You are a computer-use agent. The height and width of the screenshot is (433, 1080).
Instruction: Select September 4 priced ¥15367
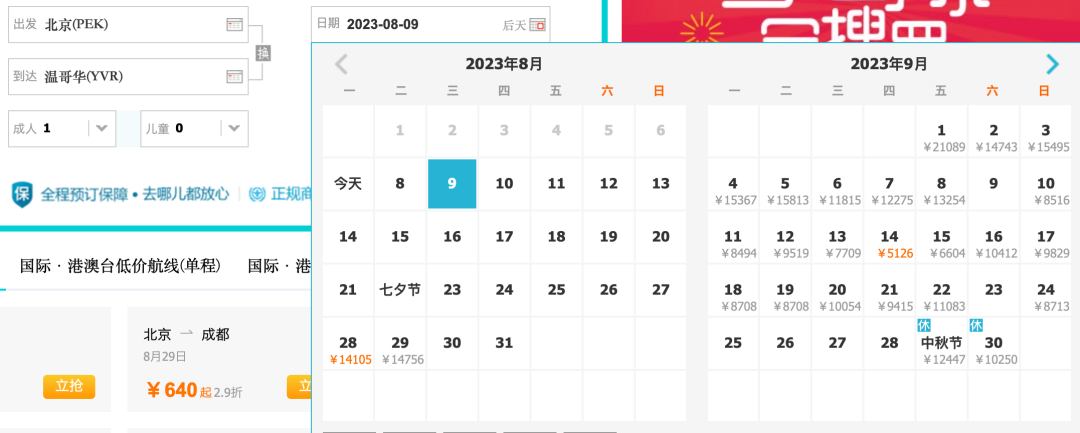point(733,184)
